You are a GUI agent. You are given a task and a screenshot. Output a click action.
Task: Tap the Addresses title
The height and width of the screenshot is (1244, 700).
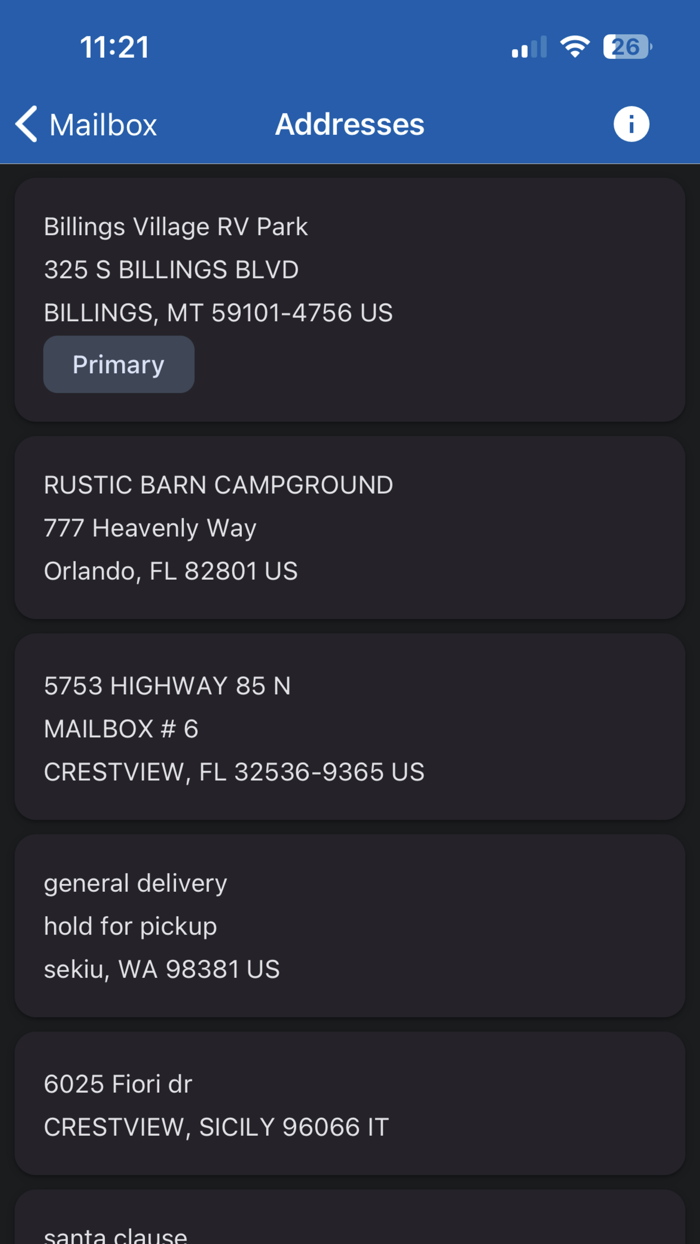click(x=349, y=124)
